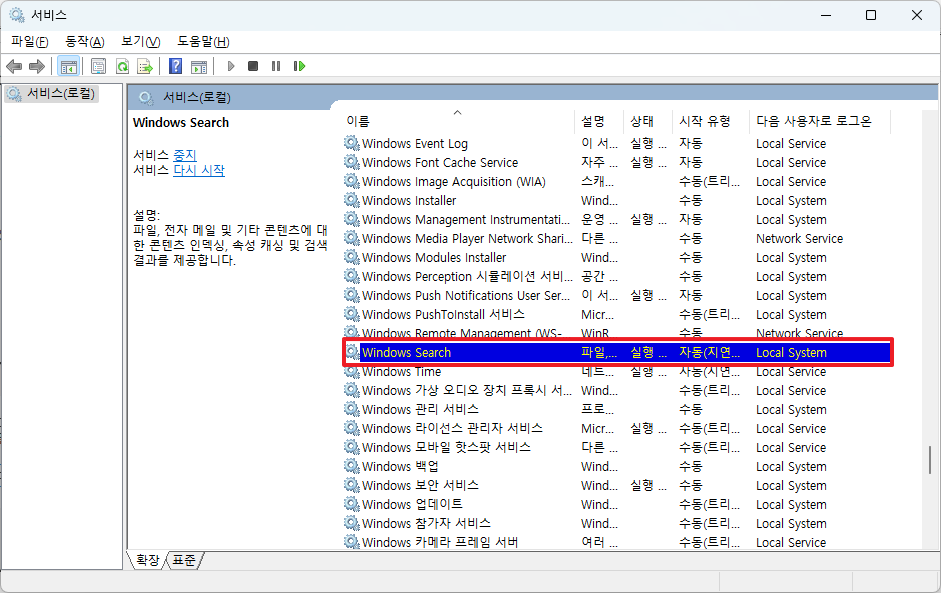The width and height of the screenshot is (941, 593).
Task: Sort by the 설명 column header
Action: click(599, 121)
